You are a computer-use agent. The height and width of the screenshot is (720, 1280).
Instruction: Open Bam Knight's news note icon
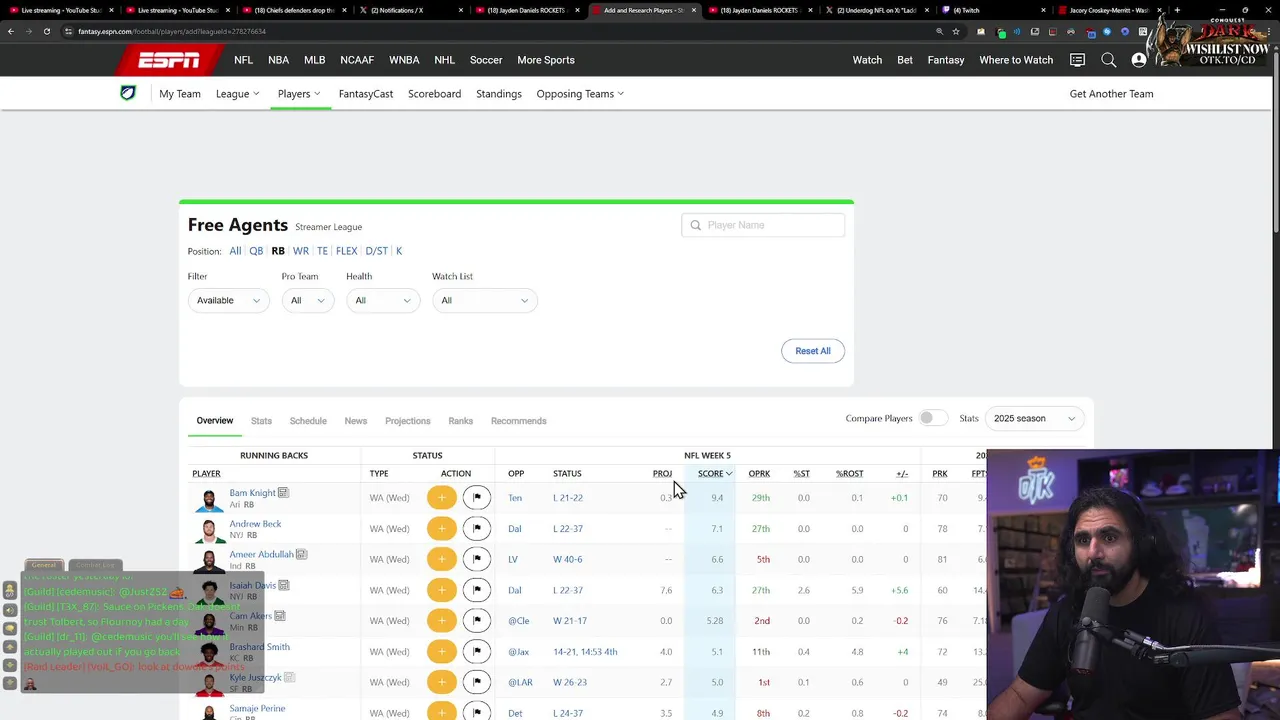click(x=284, y=493)
